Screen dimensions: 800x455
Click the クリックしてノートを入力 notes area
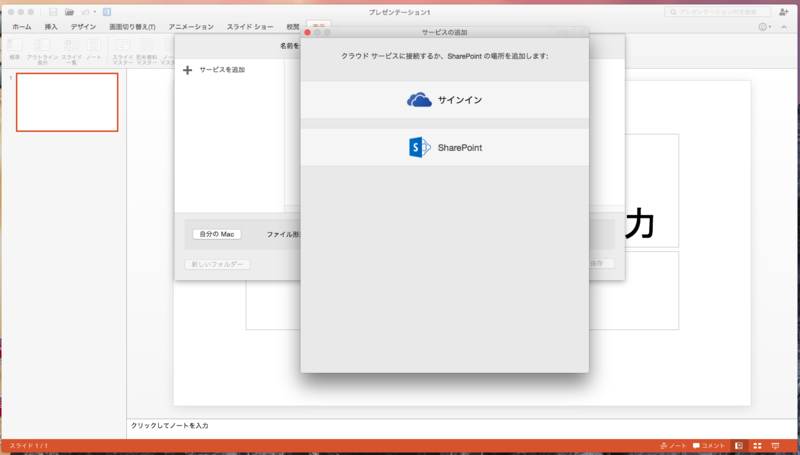pos(170,425)
